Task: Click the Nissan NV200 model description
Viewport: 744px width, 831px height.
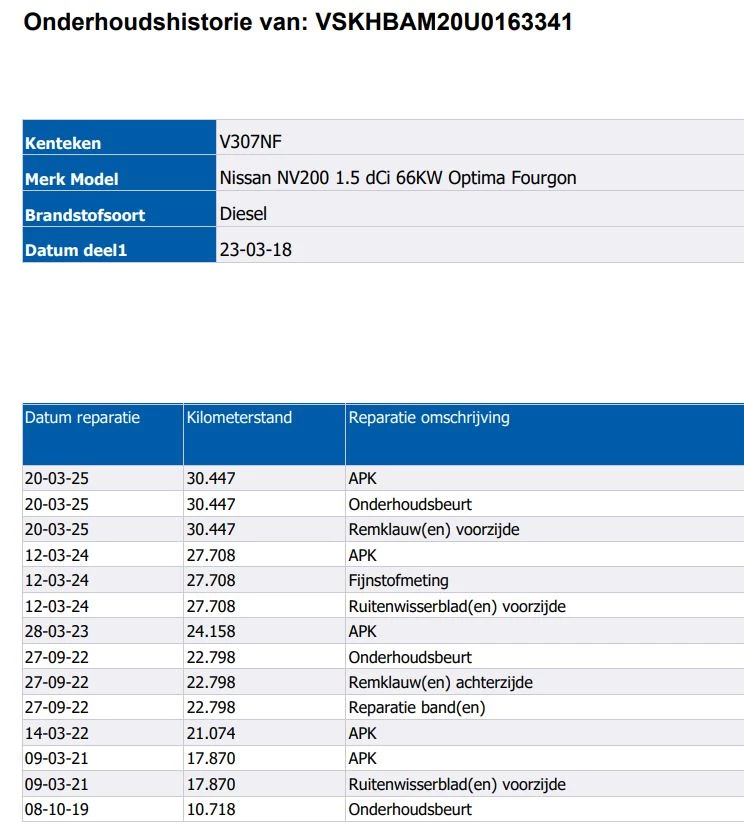Action: [397, 178]
